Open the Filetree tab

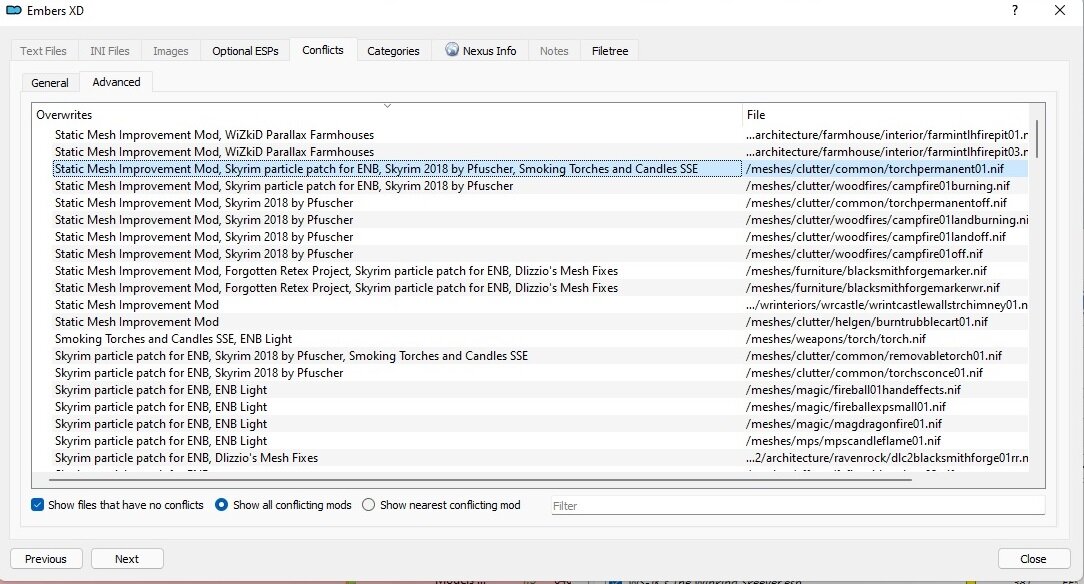tap(610, 51)
